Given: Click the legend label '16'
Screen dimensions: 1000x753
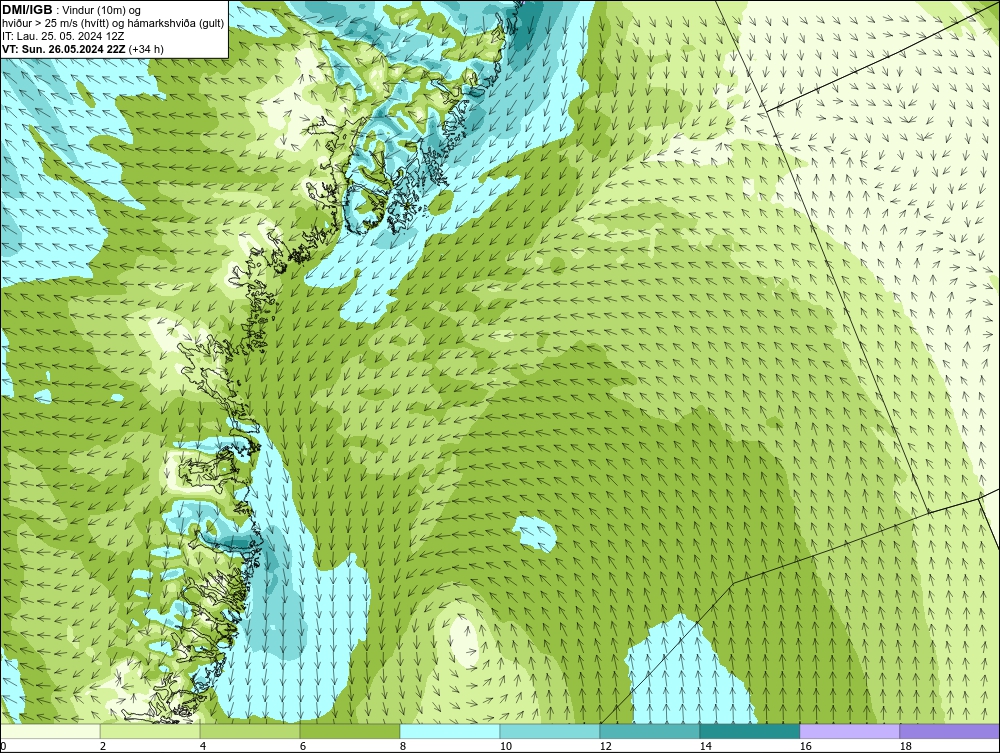Looking at the screenshot, I should click(x=805, y=746).
